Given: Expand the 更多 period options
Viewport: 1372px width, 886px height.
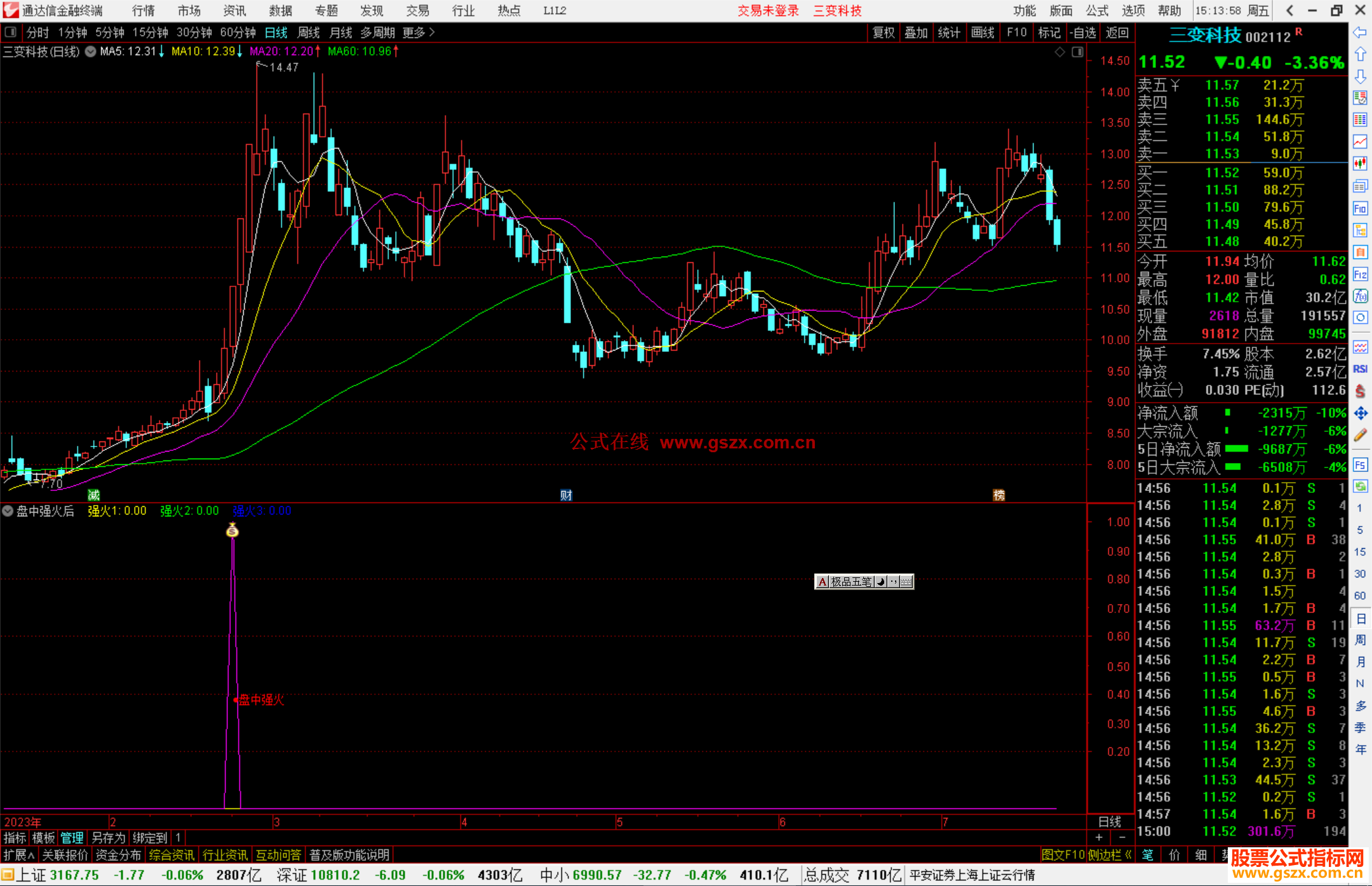Looking at the screenshot, I should [x=418, y=32].
